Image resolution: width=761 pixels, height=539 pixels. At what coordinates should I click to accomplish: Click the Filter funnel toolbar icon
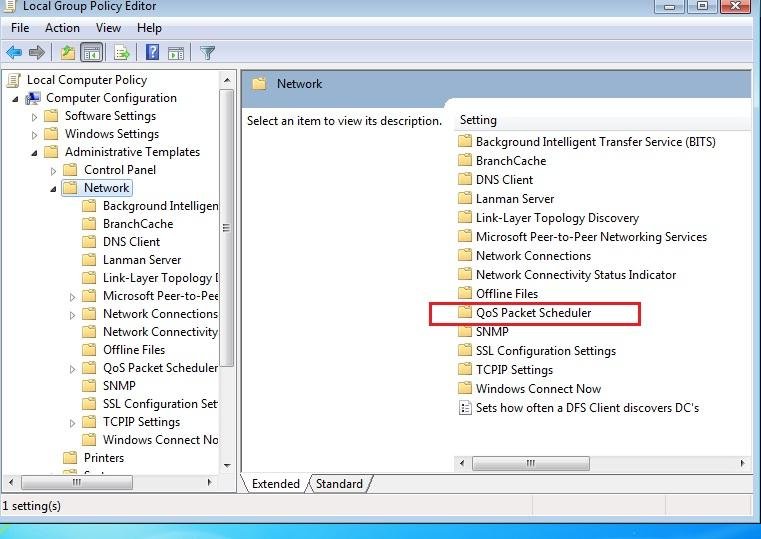pos(207,52)
